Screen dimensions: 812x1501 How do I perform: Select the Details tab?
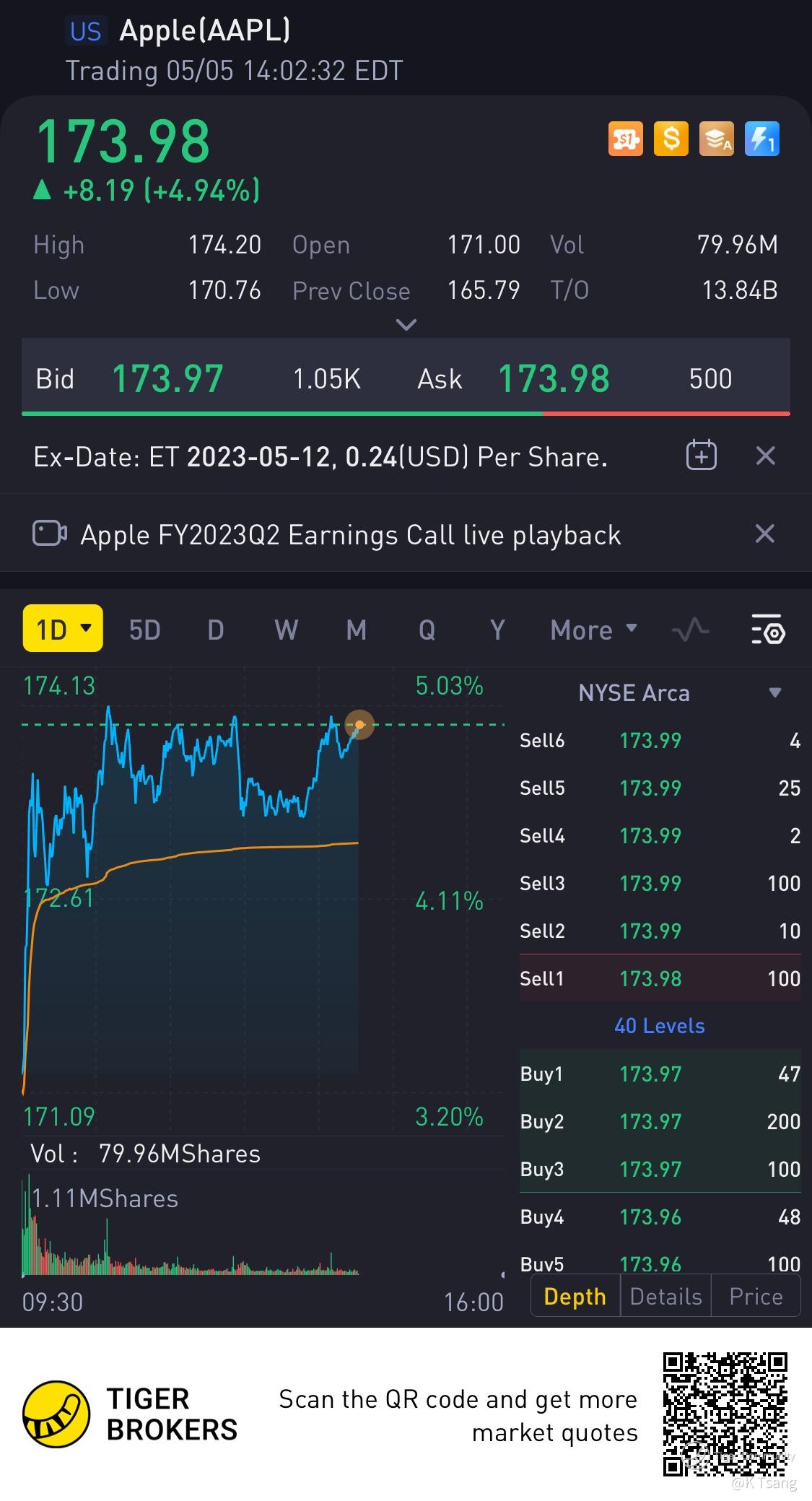click(665, 1296)
